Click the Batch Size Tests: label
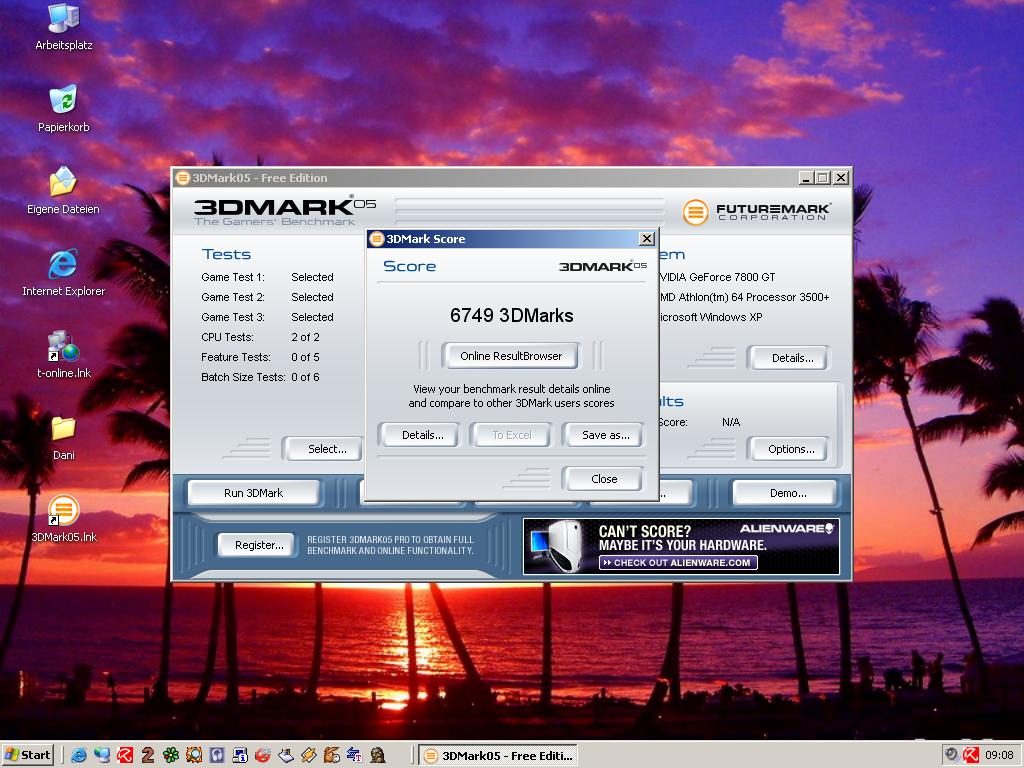 [243, 377]
